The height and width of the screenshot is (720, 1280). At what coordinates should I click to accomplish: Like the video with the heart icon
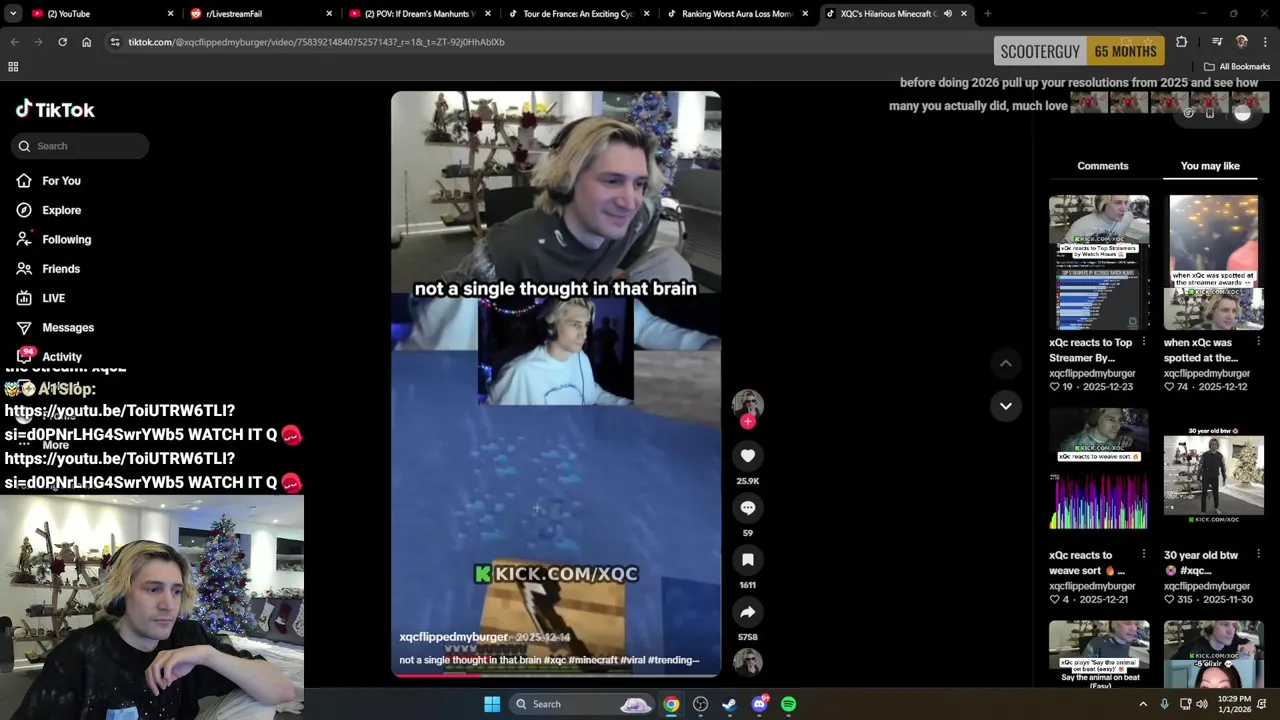point(747,456)
